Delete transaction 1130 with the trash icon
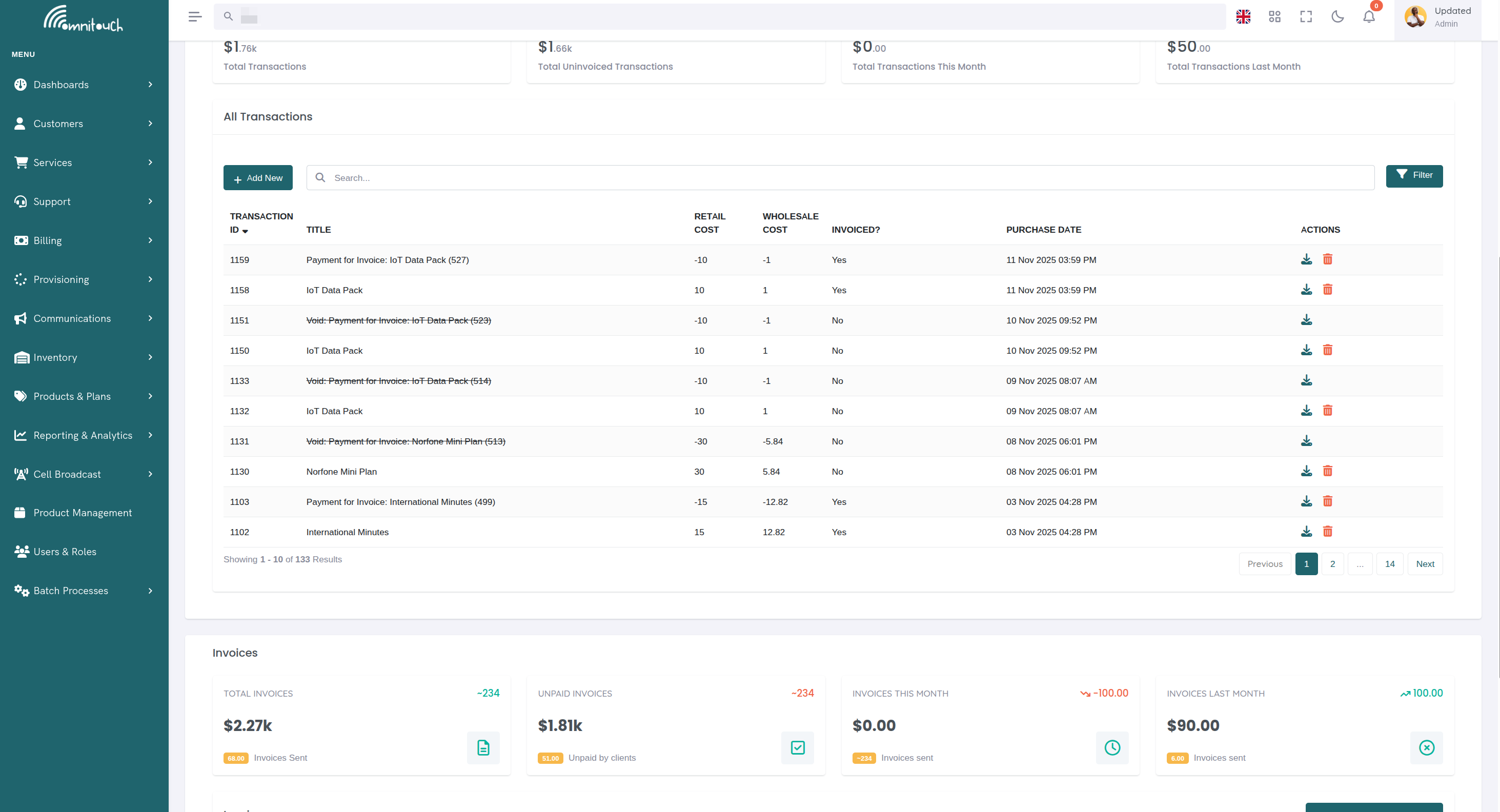The image size is (1500, 812). point(1328,471)
